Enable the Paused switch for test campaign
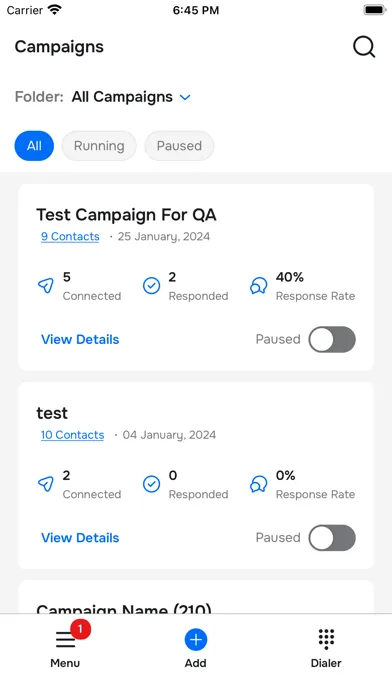The height and width of the screenshot is (696, 392). pos(332,538)
